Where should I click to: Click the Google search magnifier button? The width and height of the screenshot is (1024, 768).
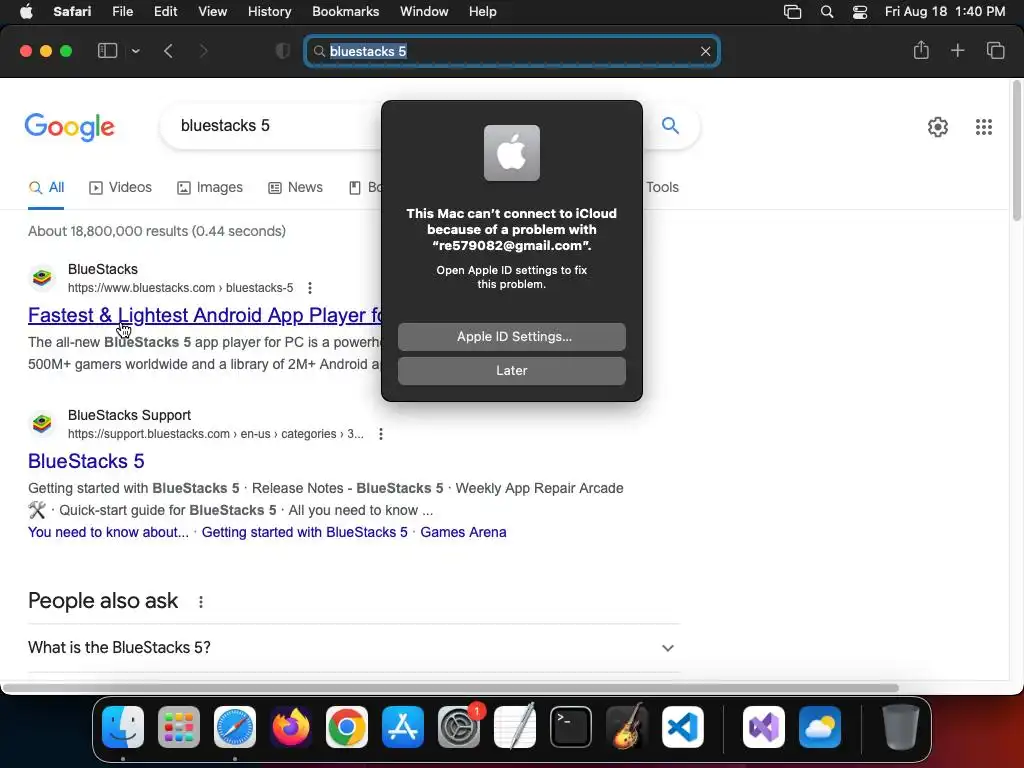click(x=670, y=125)
